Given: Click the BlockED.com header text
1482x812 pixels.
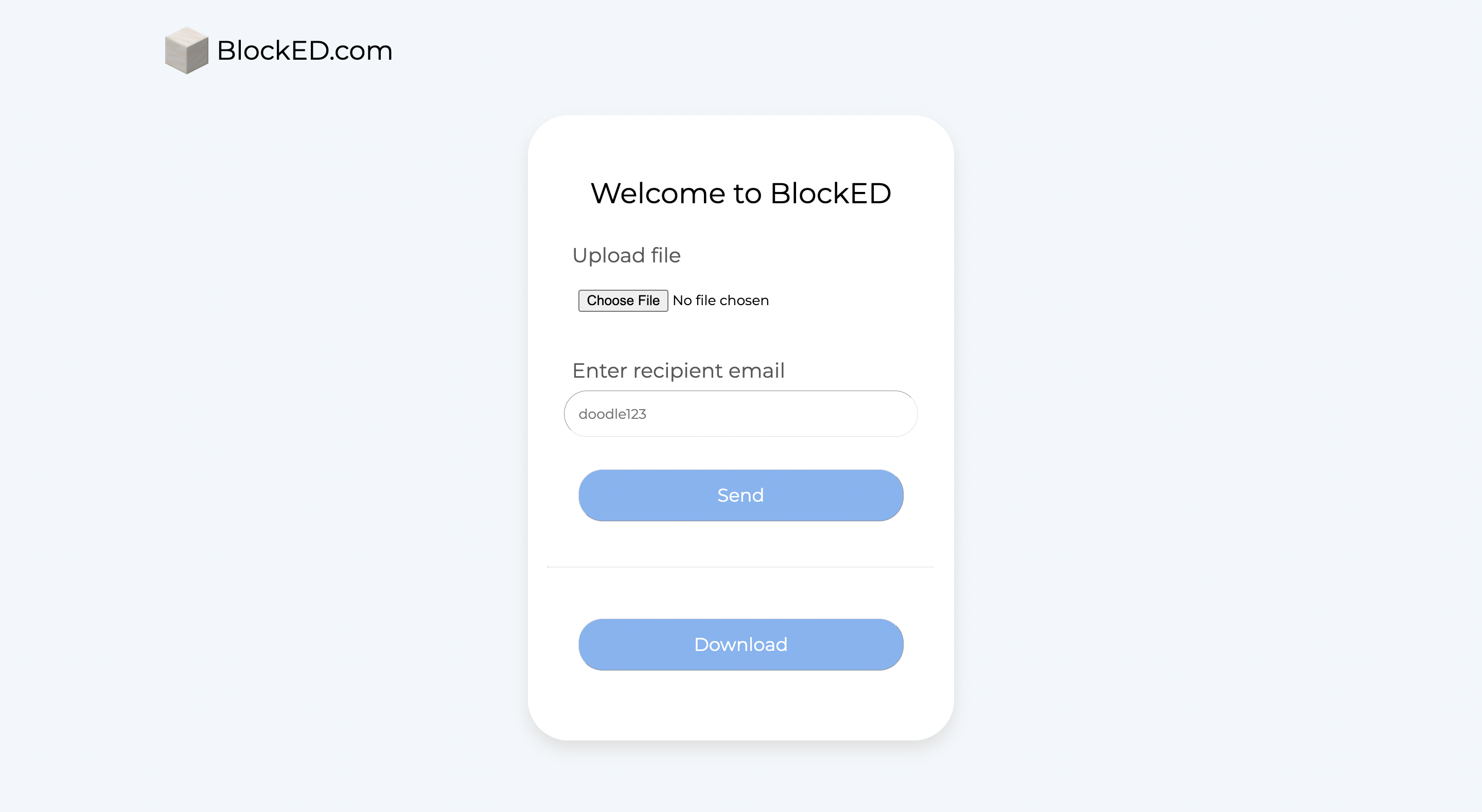Looking at the screenshot, I should coord(303,51).
